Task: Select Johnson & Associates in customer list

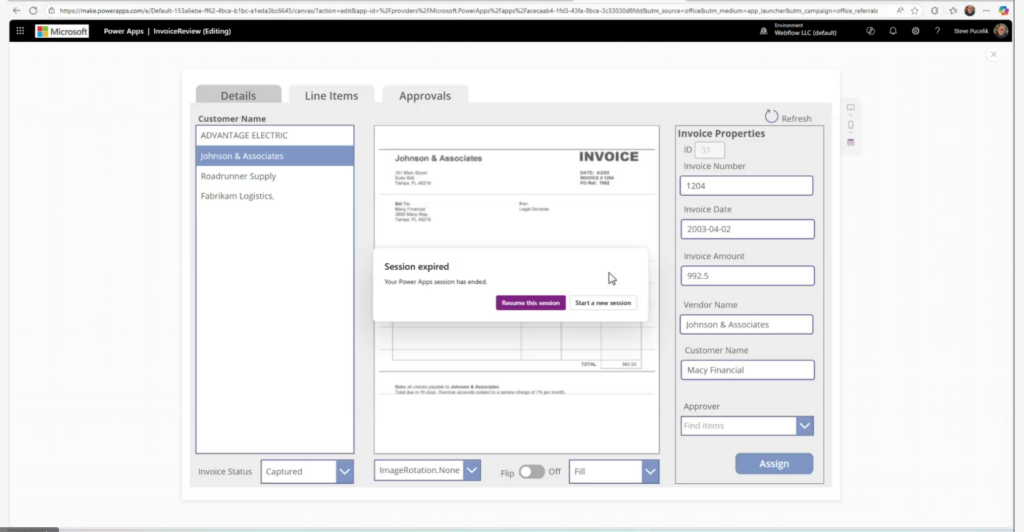Action: [x=275, y=155]
